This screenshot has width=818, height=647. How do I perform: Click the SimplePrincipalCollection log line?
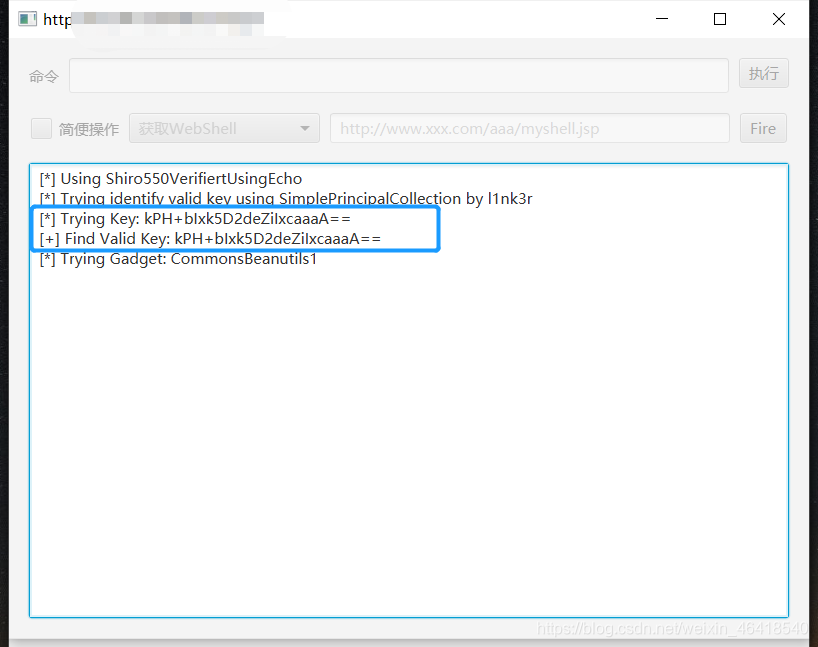[x=286, y=199]
